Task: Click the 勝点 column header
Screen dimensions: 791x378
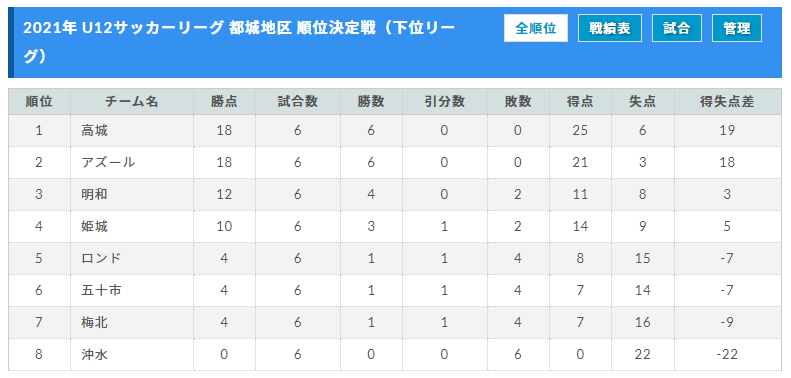Action: [x=224, y=102]
